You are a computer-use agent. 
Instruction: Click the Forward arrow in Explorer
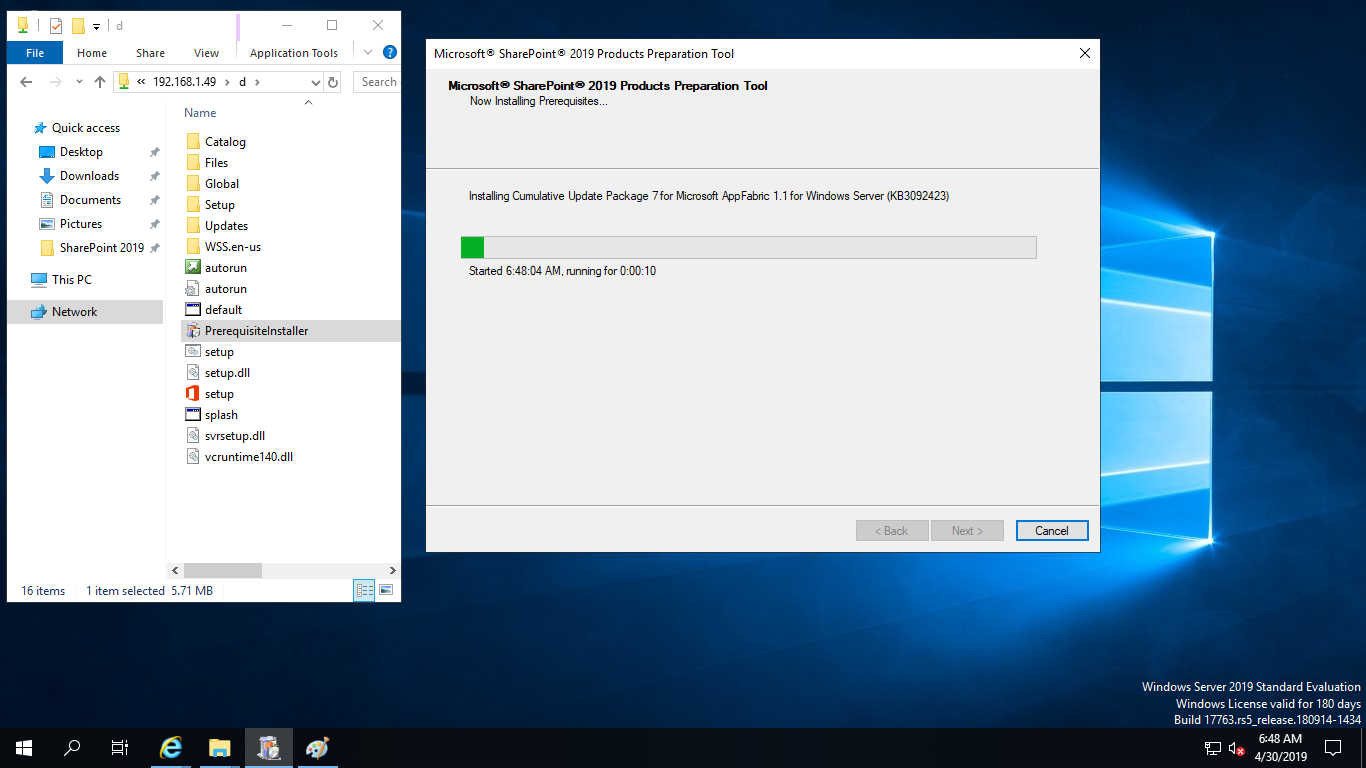(56, 82)
